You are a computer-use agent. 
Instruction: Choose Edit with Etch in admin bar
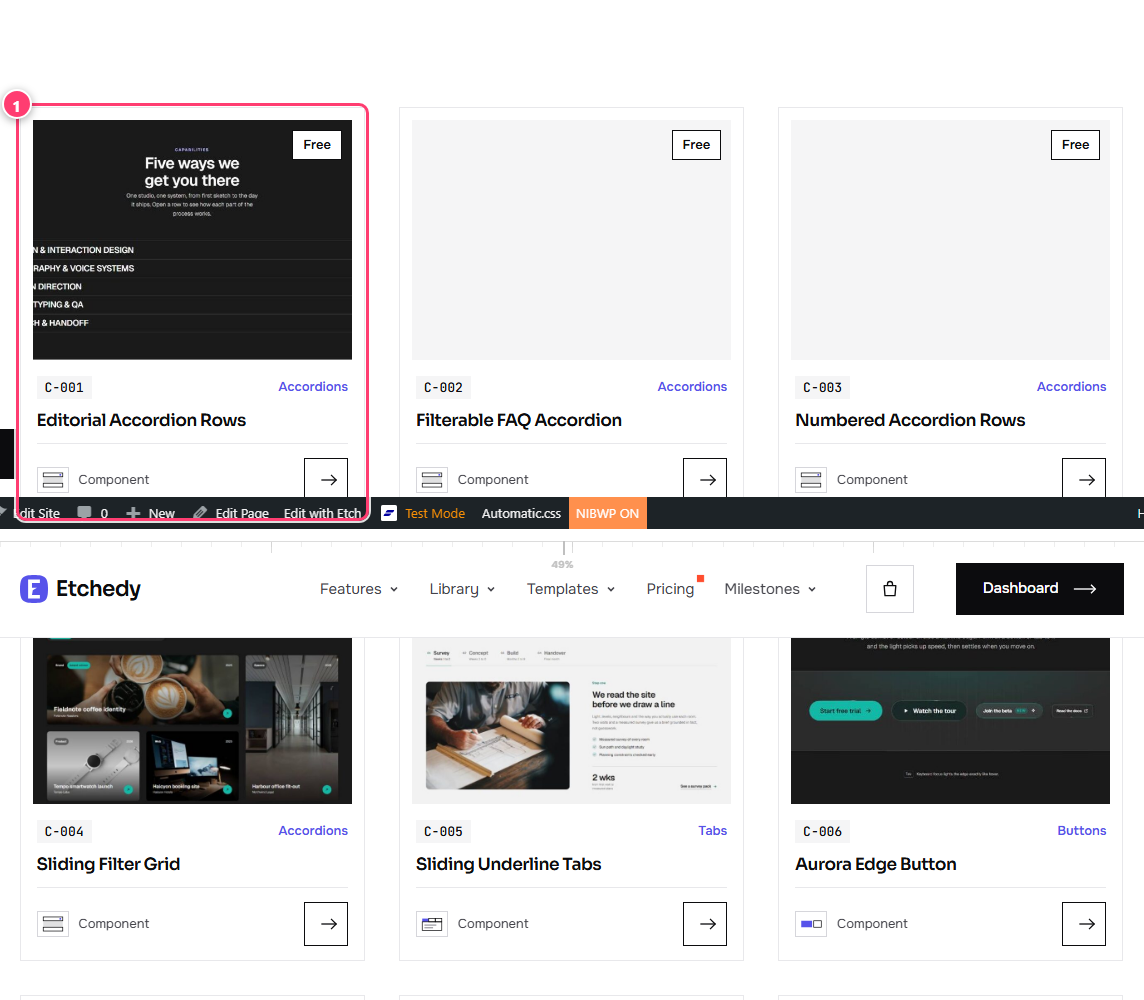[x=322, y=513]
